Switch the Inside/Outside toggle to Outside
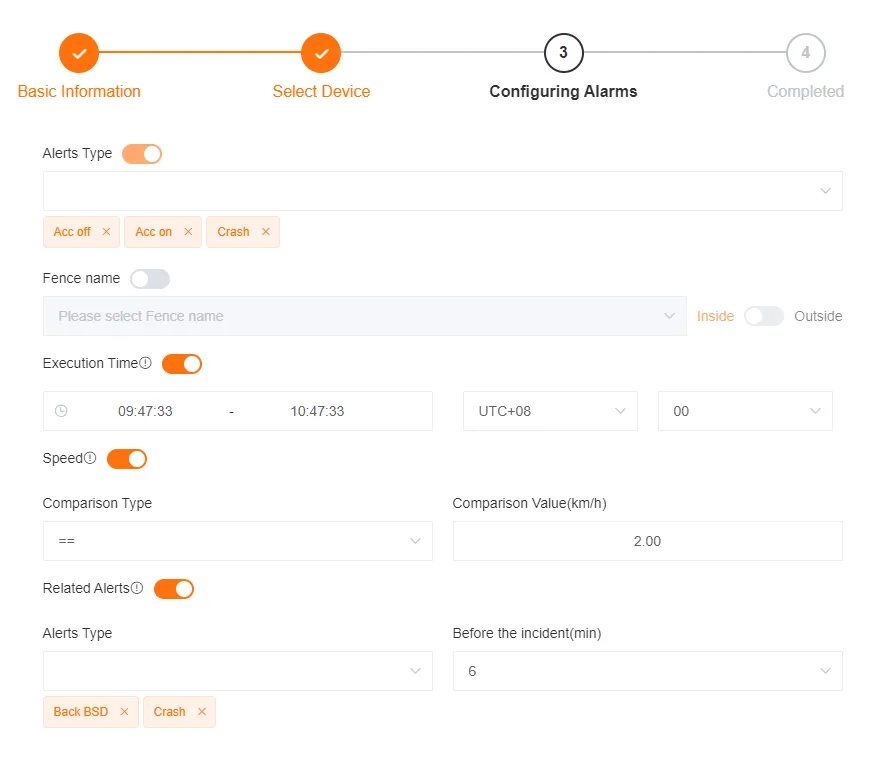The width and height of the screenshot is (888, 770). (764, 315)
